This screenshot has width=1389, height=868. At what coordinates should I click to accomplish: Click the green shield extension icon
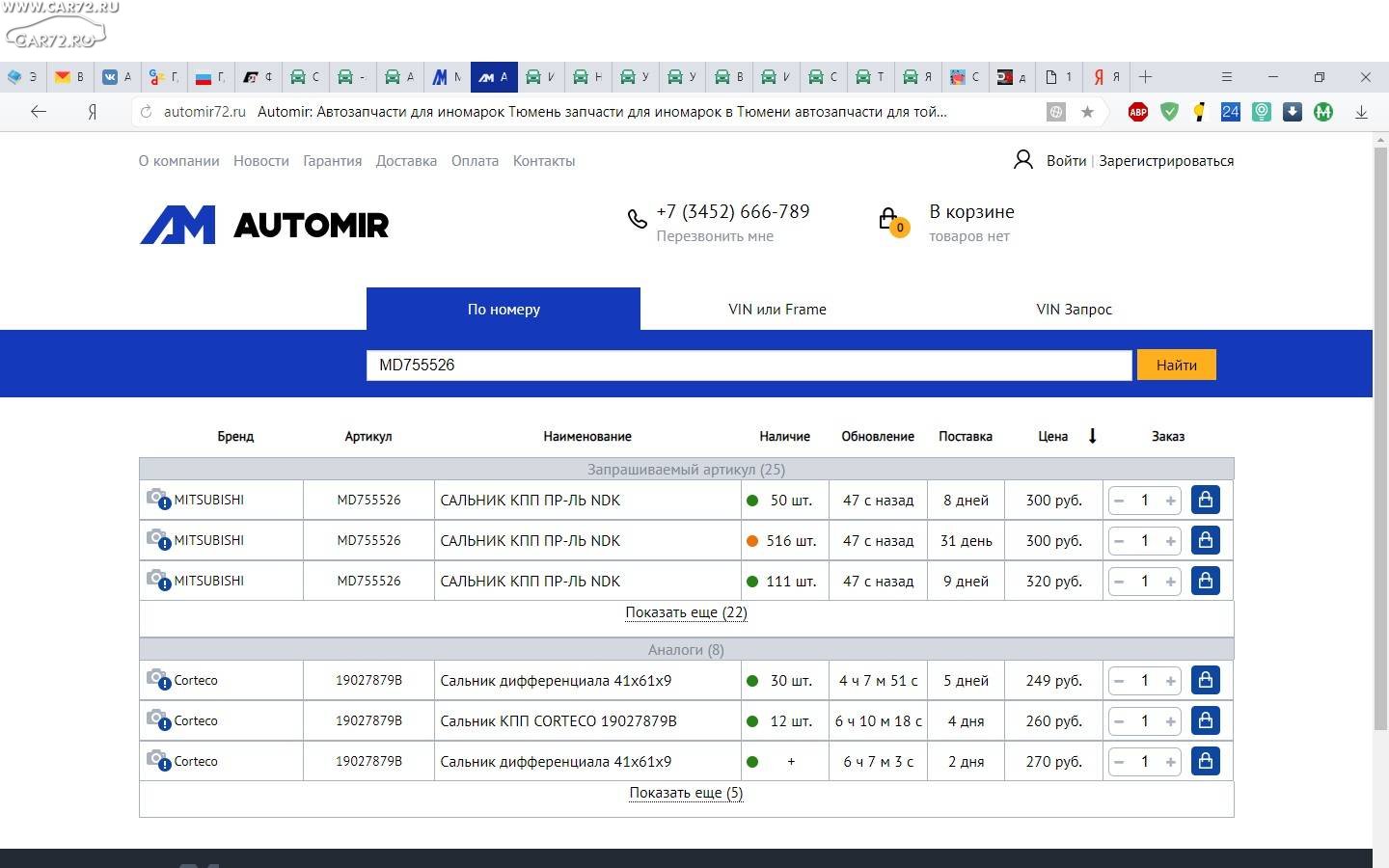click(x=1169, y=112)
